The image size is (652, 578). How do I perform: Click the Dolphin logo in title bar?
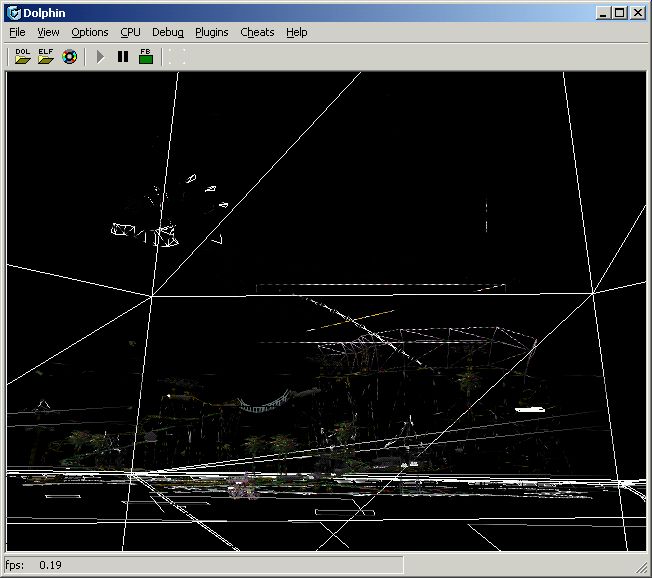coord(14,13)
